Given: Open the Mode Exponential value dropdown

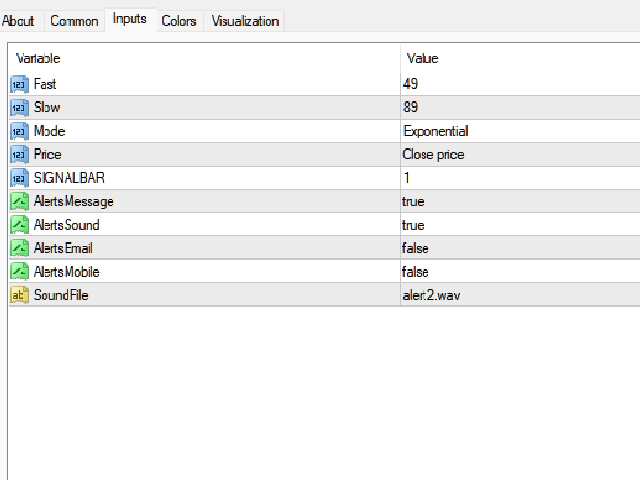Looking at the screenshot, I should (x=436, y=131).
